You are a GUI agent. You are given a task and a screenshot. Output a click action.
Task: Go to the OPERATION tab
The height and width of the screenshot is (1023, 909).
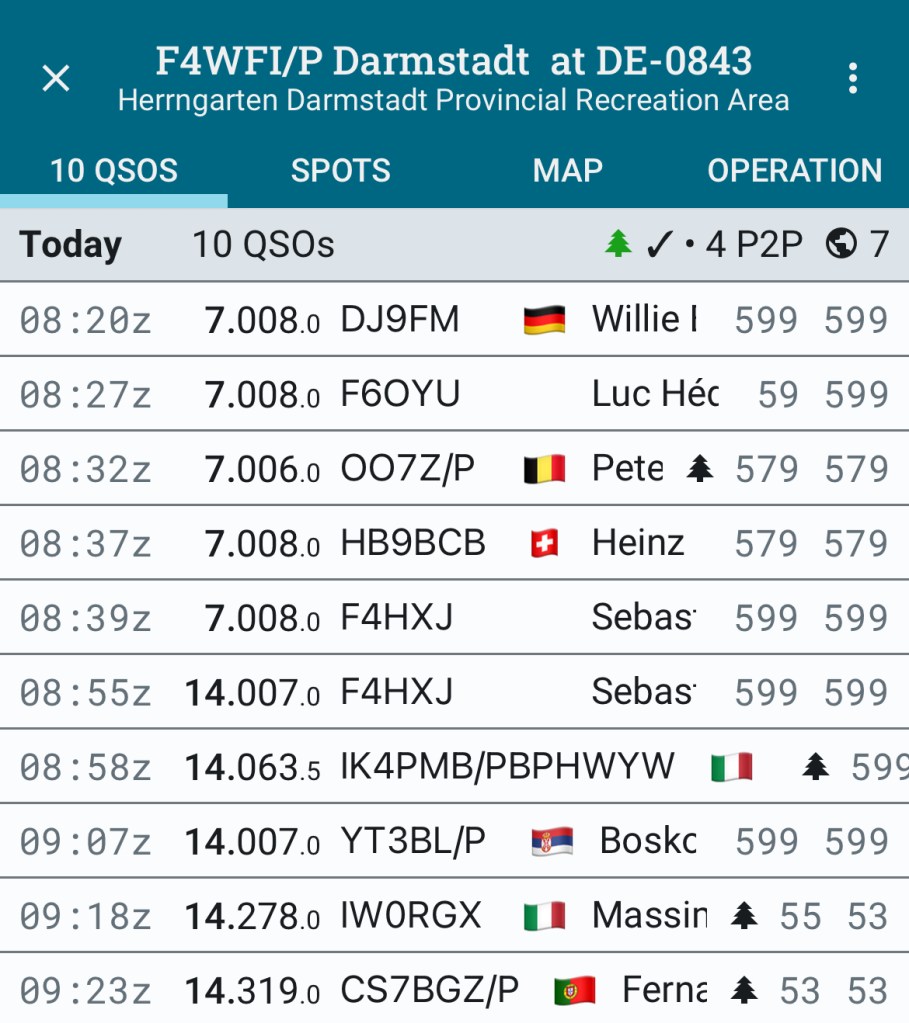pos(794,171)
